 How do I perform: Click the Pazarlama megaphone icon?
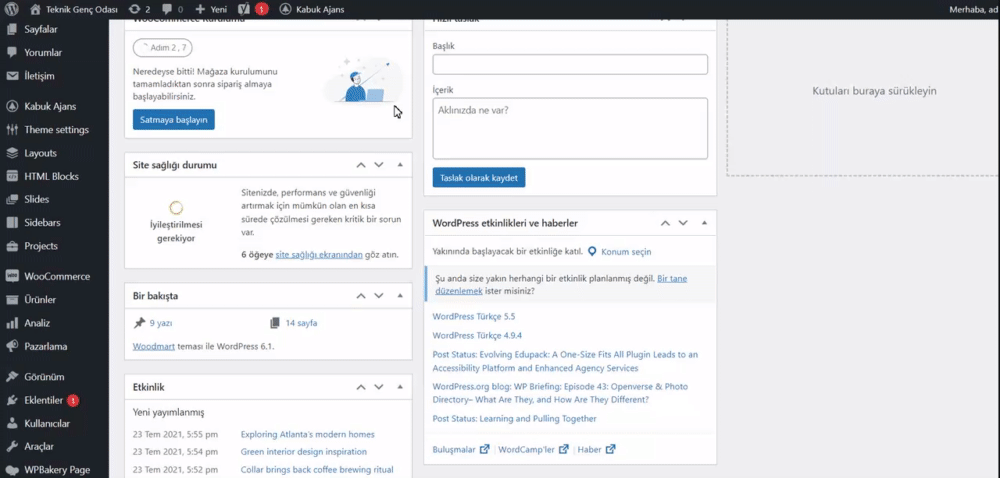tap(12, 347)
